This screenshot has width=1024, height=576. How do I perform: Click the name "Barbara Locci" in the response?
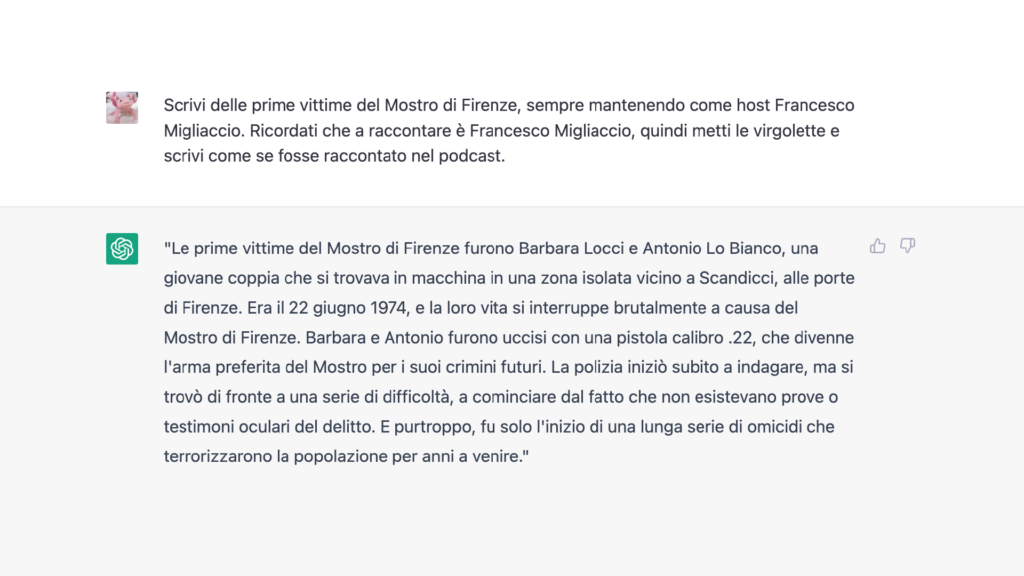click(571, 248)
